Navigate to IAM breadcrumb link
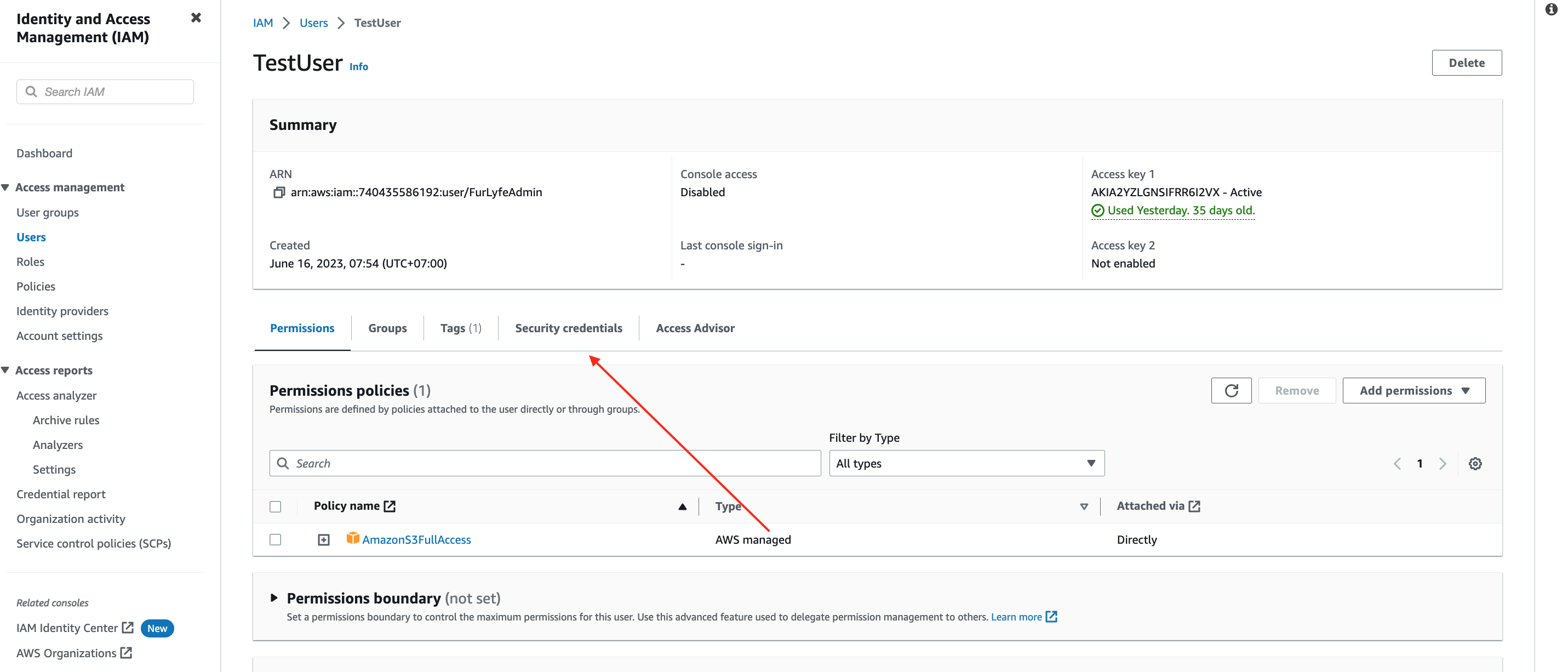The width and height of the screenshot is (1568, 672). (263, 22)
